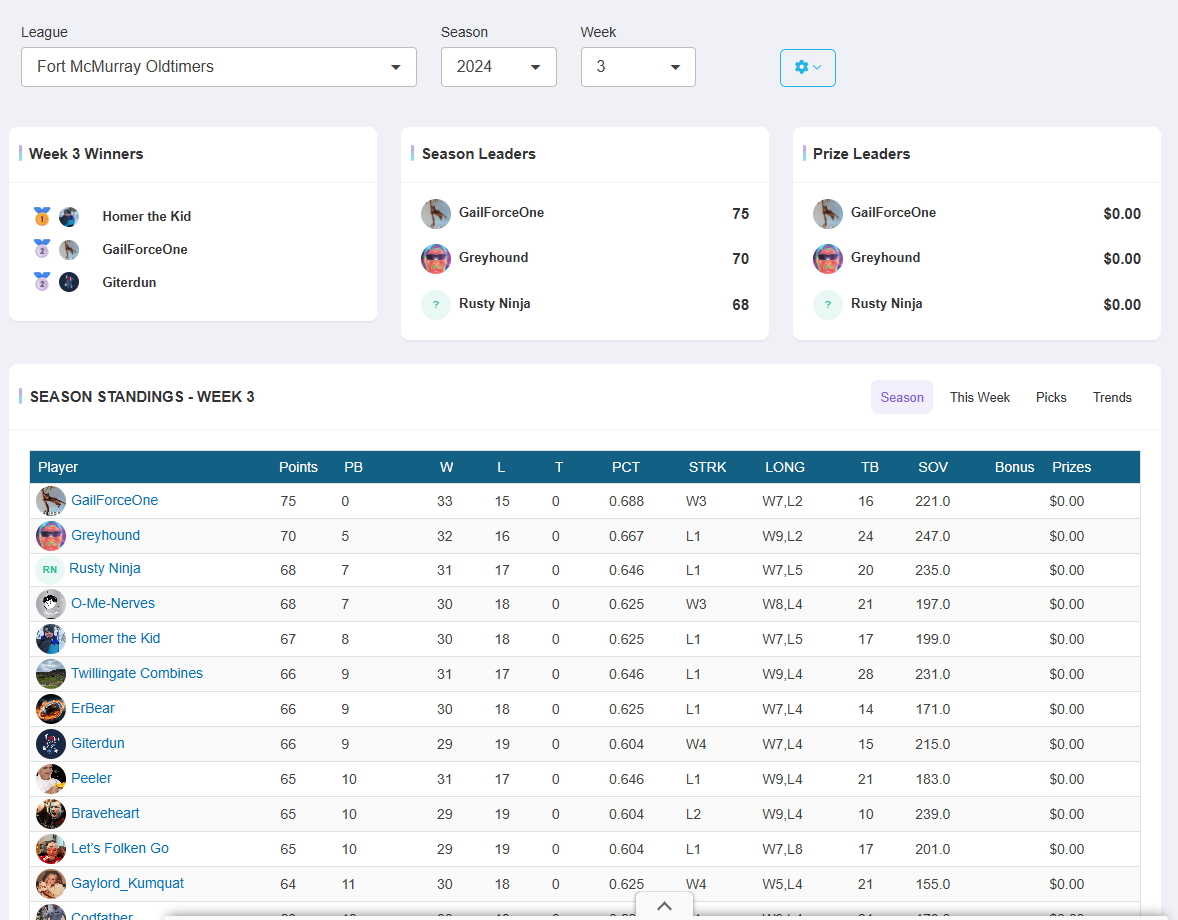
Task: Switch to the This Week tab
Action: 979,397
